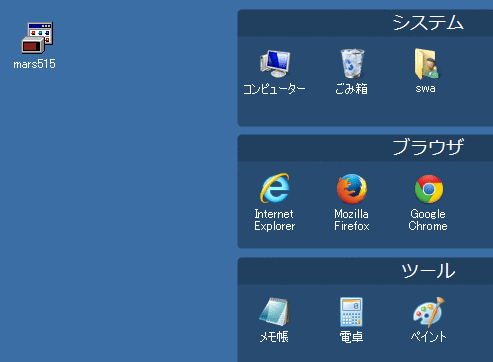Image resolution: width=493 pixels, height=362 pixels.
Task: Click the Internet Explorer label text
Action: pos(274,220)
